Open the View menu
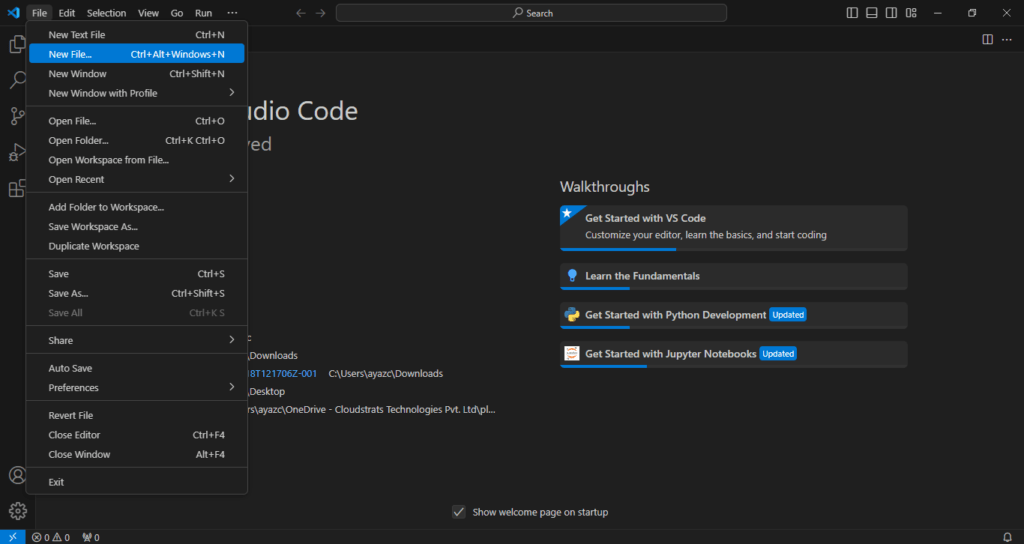Image resolution: width=1024 pixels, height=544 pixels. coord(148,13)
